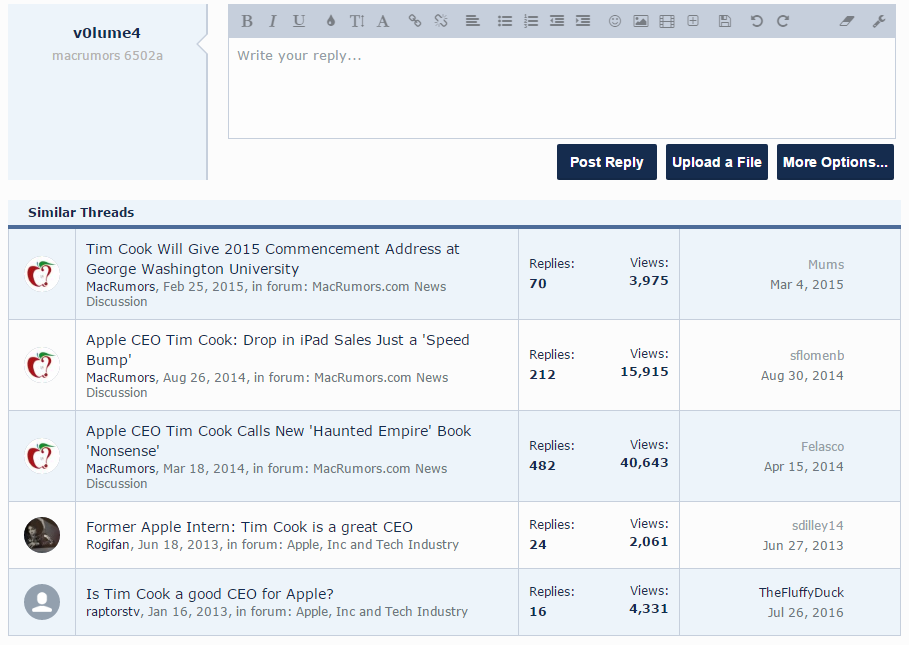Go to last post dated Jun 27, 2013
This screenshot has width=909, height=645.
pyautogui.click(x=803, y=545)
